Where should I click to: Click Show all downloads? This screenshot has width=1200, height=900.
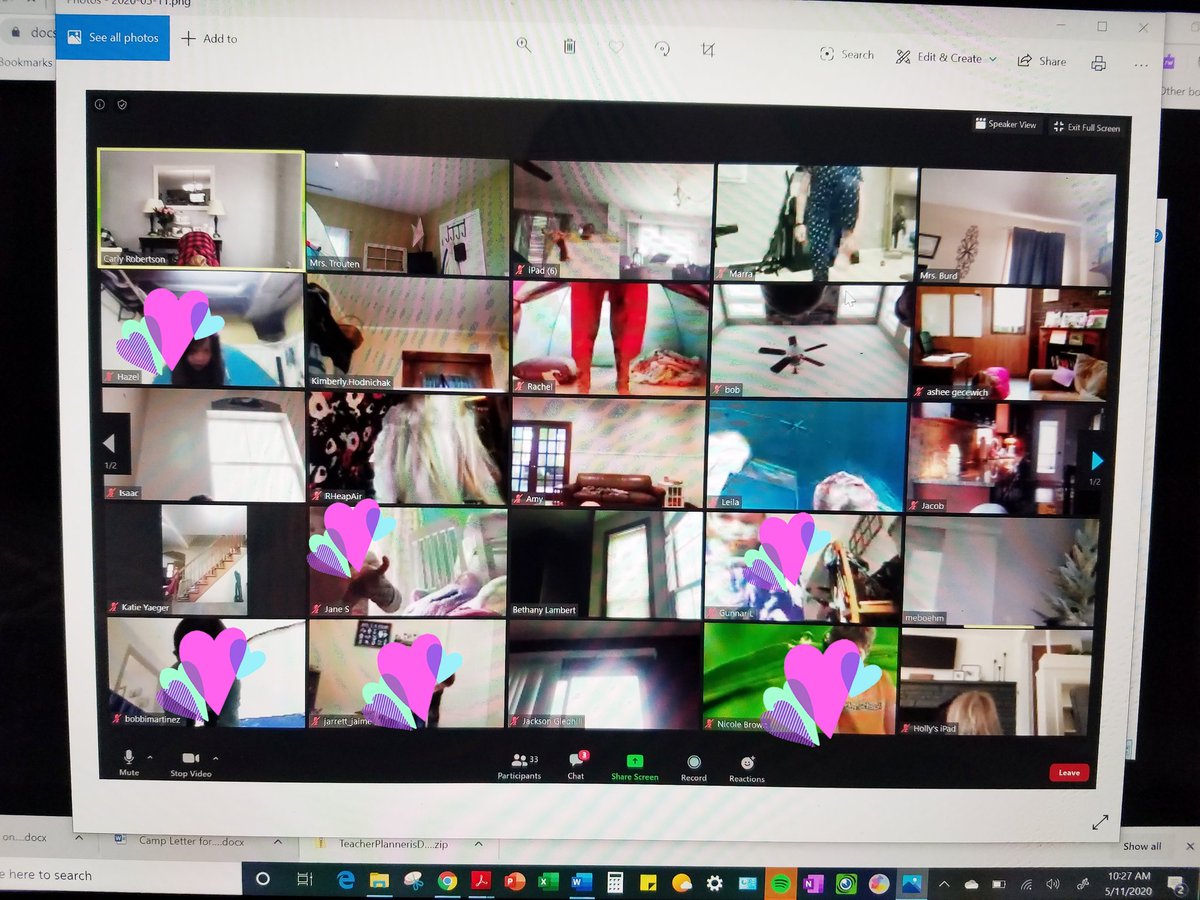pyautogui.click(x=1141, y=846)
